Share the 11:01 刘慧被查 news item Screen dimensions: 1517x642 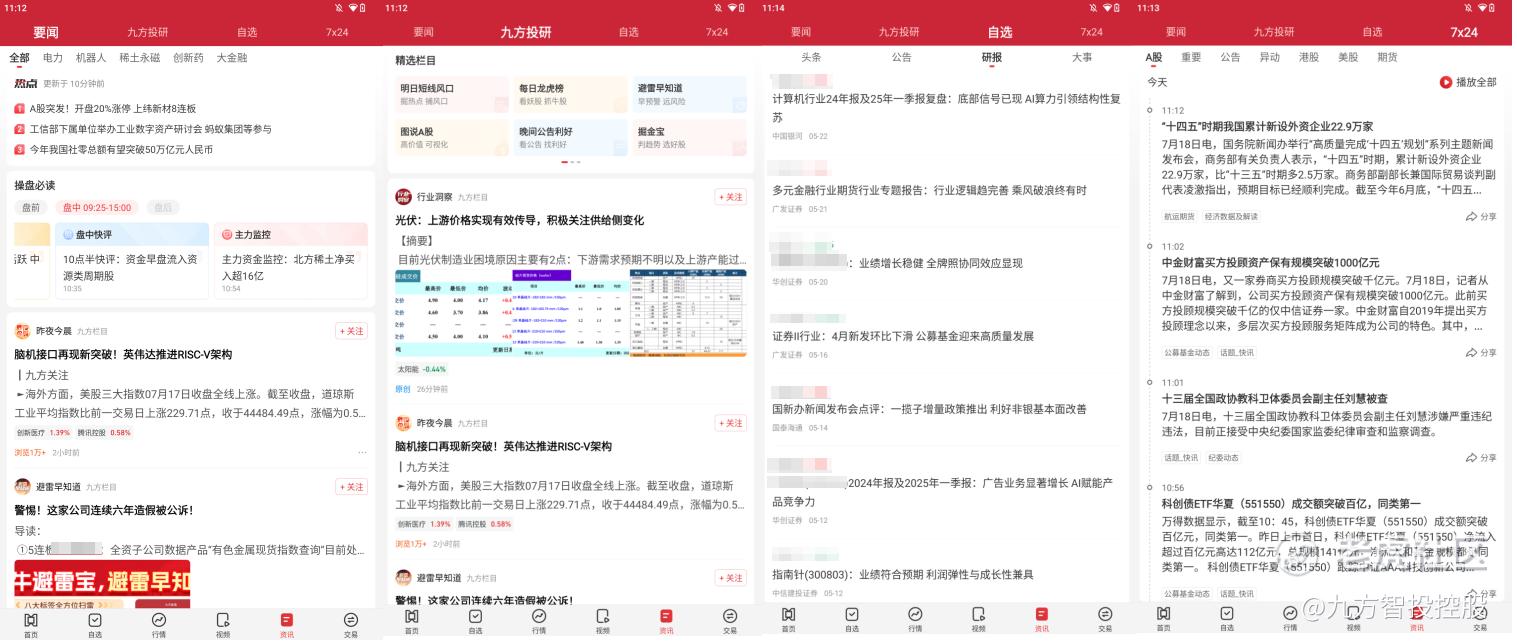click(x=1481, y=458)
